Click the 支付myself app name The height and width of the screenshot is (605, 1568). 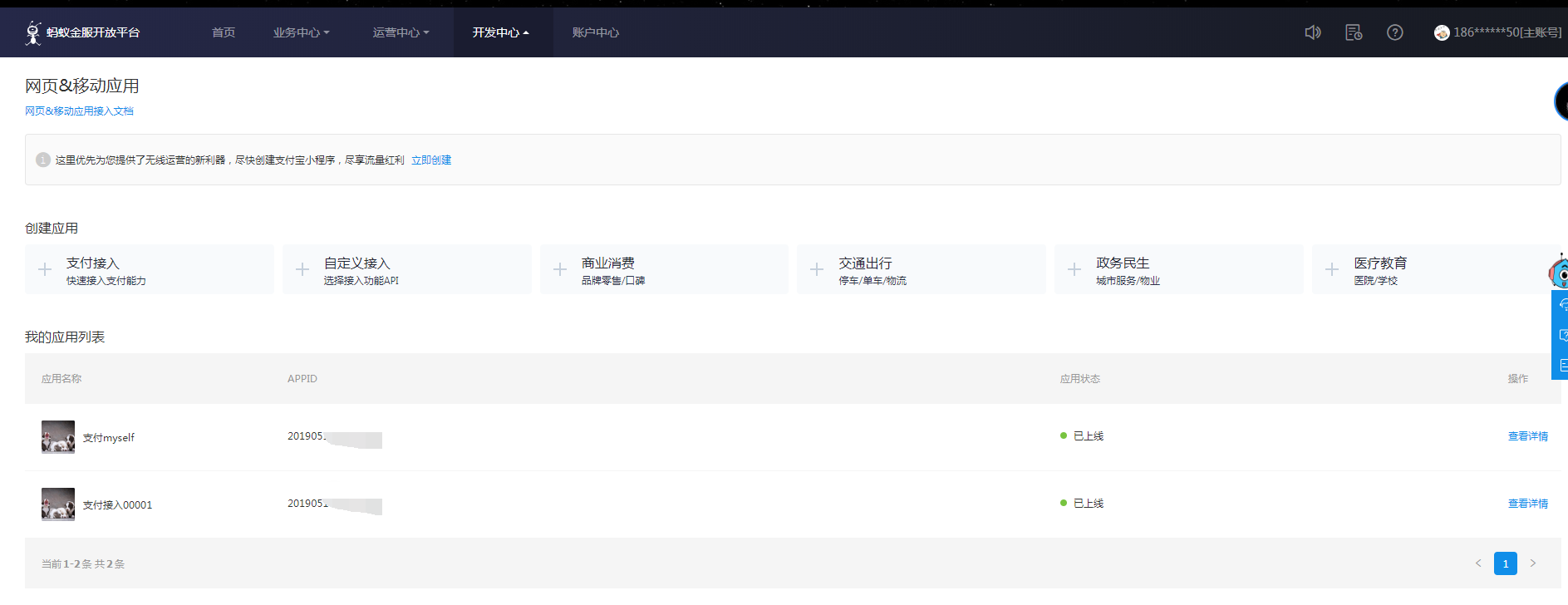109,437
